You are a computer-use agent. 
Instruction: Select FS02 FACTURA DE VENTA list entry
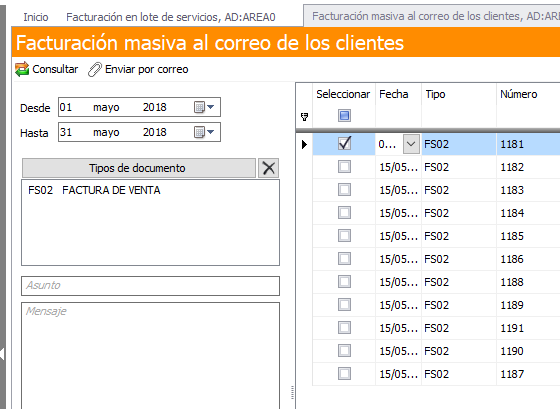point(94,190)
